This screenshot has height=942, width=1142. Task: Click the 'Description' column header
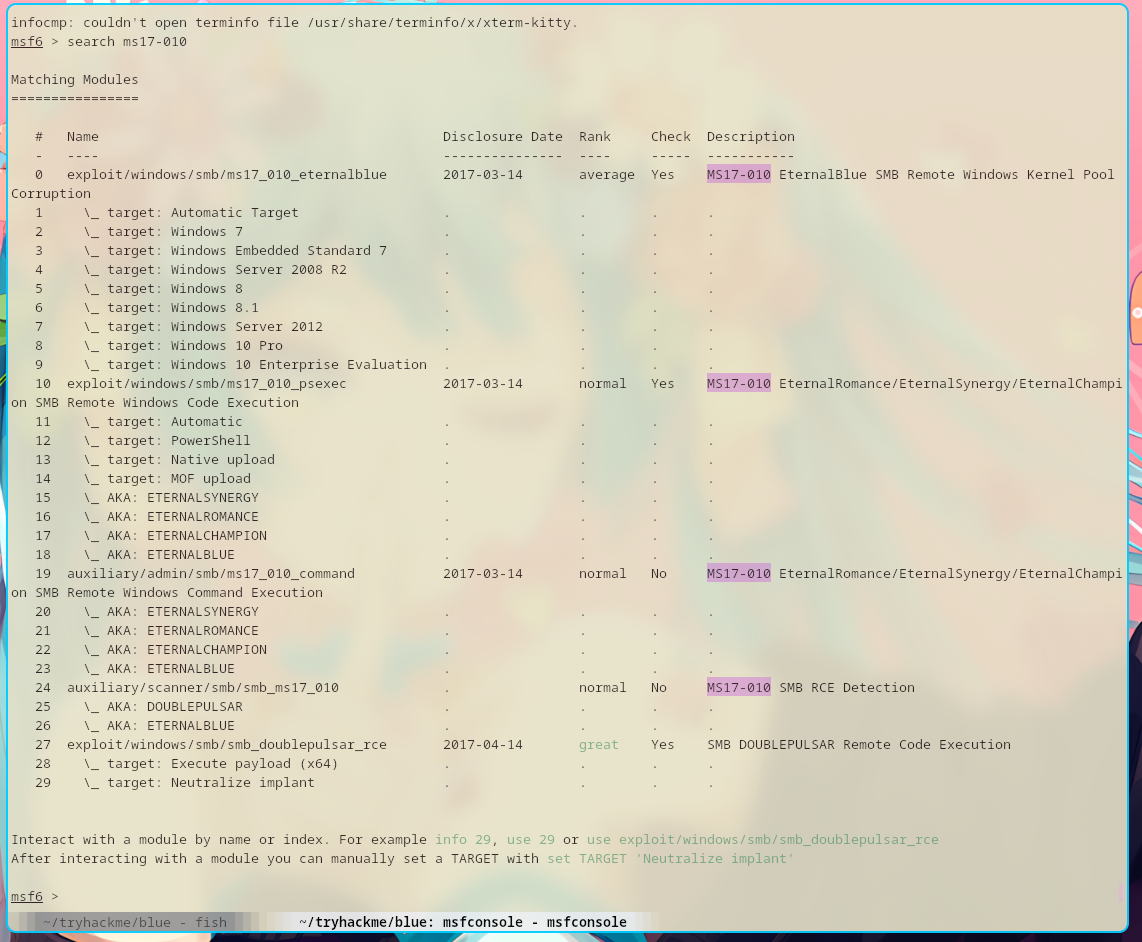tap(751, 137)
